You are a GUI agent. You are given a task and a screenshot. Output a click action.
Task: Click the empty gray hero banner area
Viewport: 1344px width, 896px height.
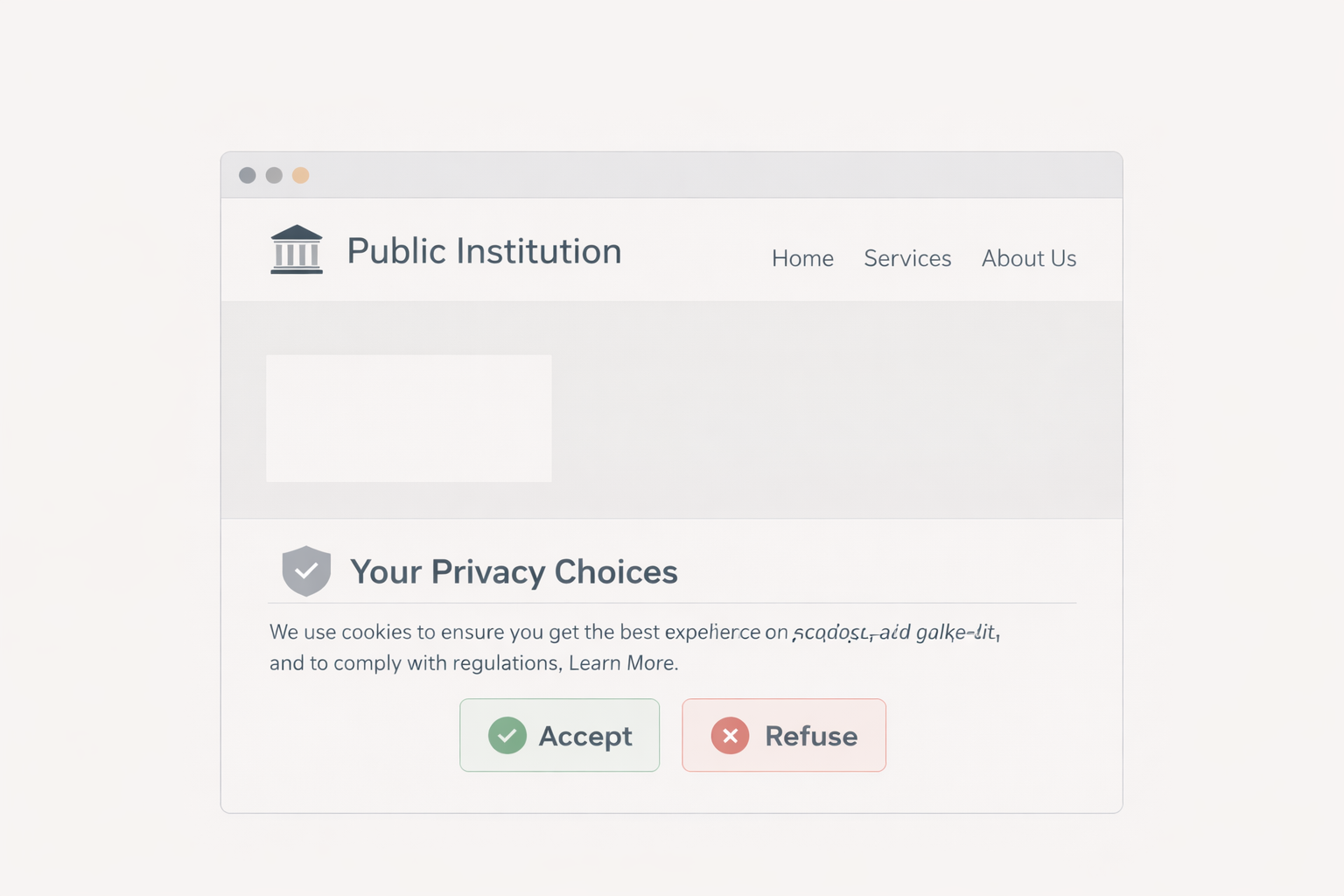pos(831,409)
